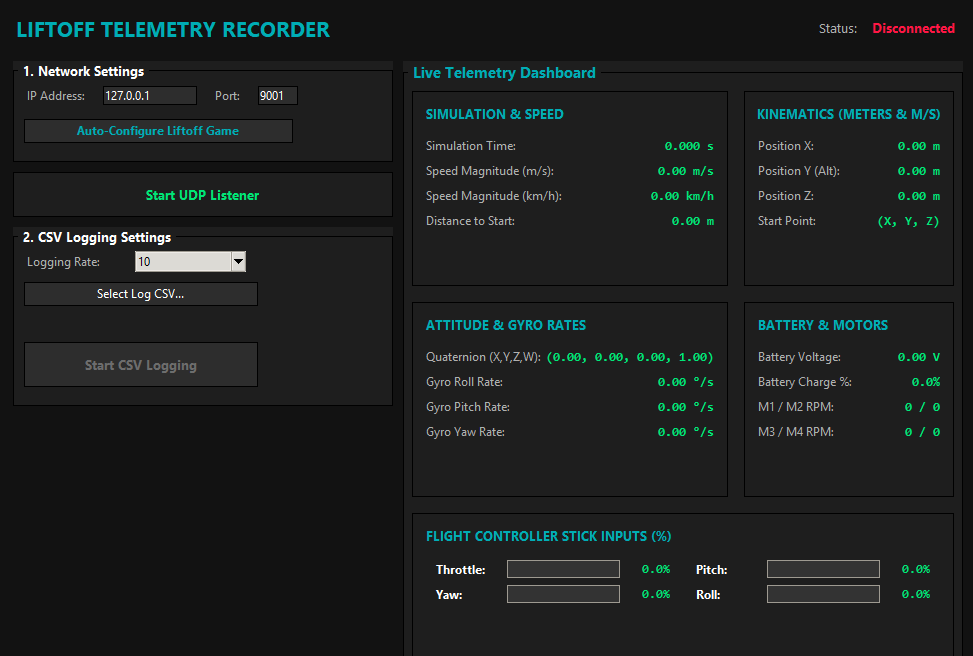Click the Yaw stick input bar
Screen dimensions: 973x656
(x=563, y=594)
